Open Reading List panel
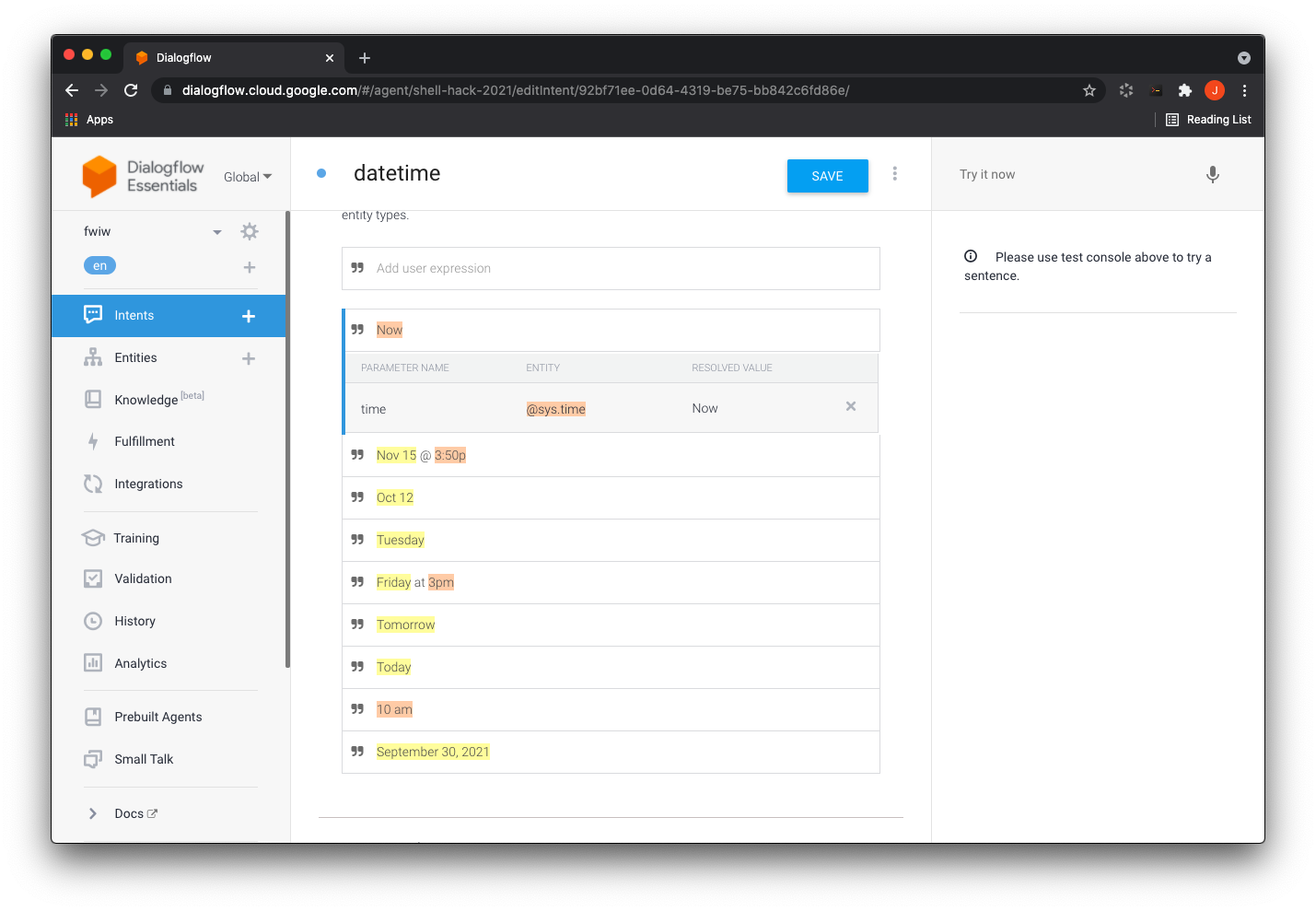1316x911 pixels. 1208,120
